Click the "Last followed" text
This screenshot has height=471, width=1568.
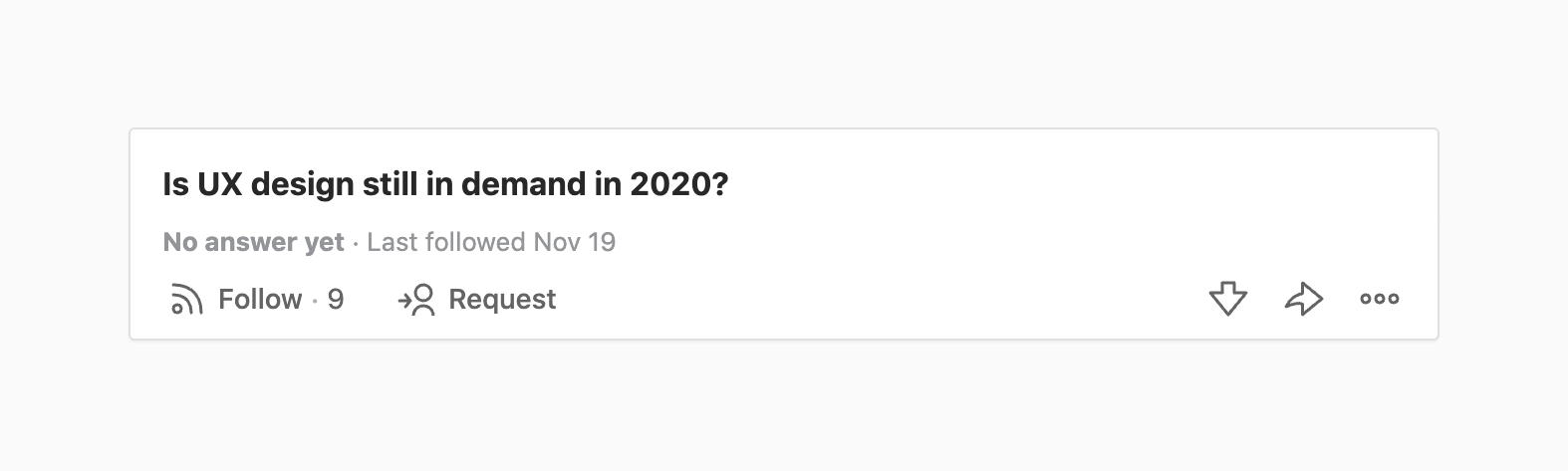click(445, 242)
